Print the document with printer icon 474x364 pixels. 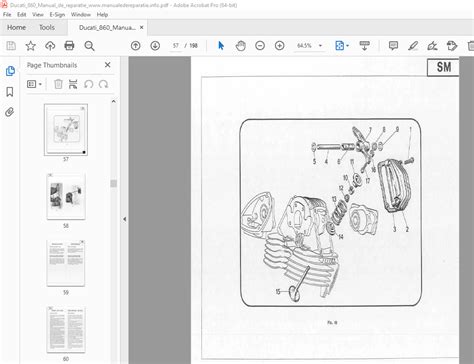point(69,46)
